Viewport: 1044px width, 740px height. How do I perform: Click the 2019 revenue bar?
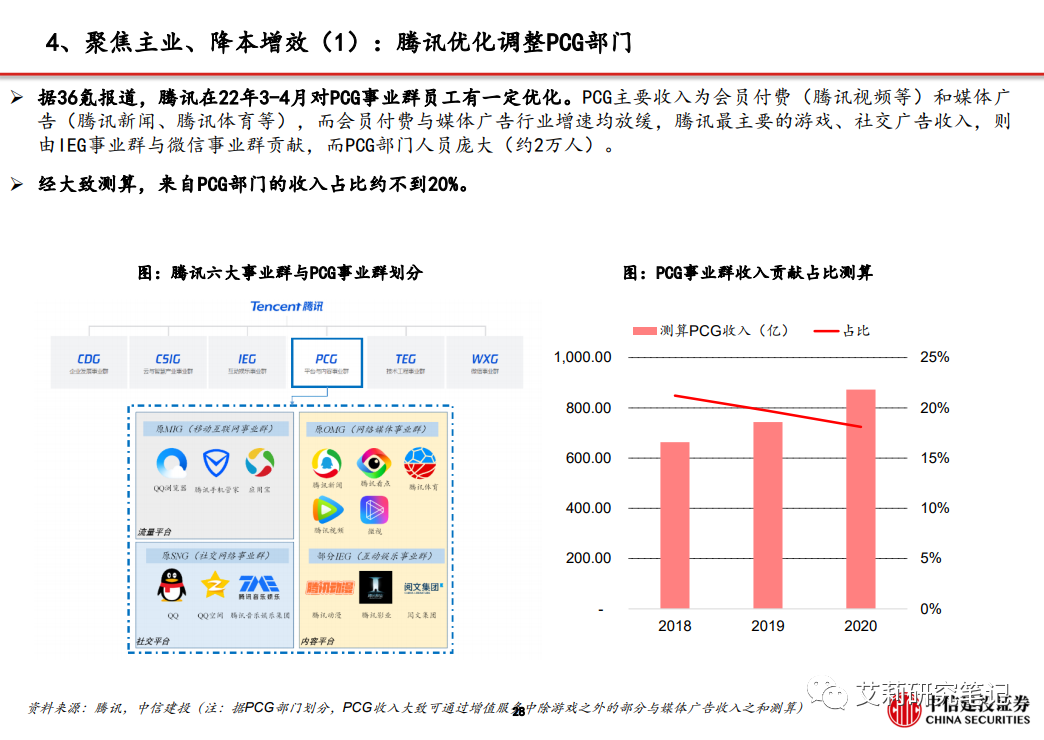[x=768, y=515]
